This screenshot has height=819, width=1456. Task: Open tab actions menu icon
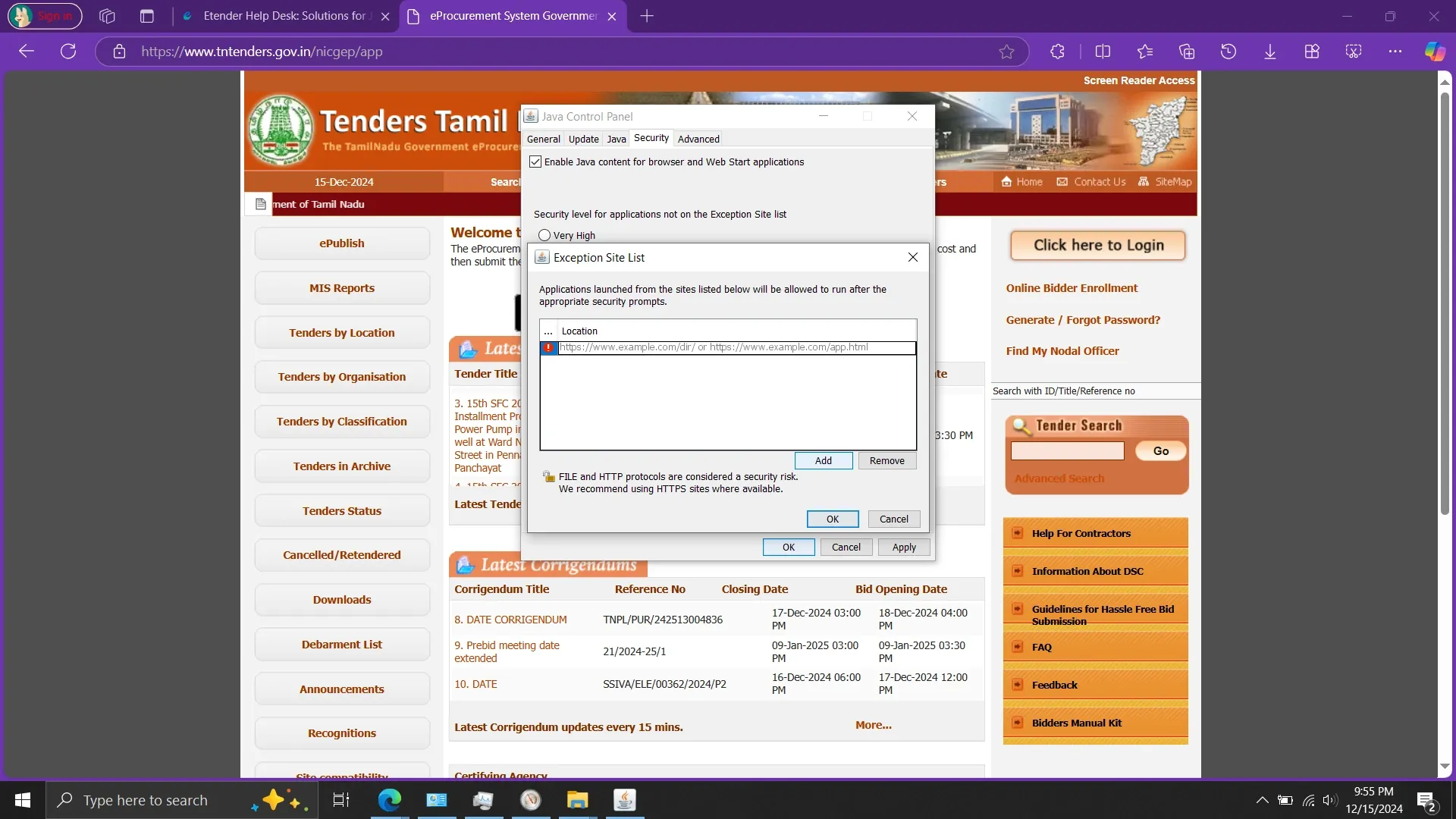[x=147, y=16]
